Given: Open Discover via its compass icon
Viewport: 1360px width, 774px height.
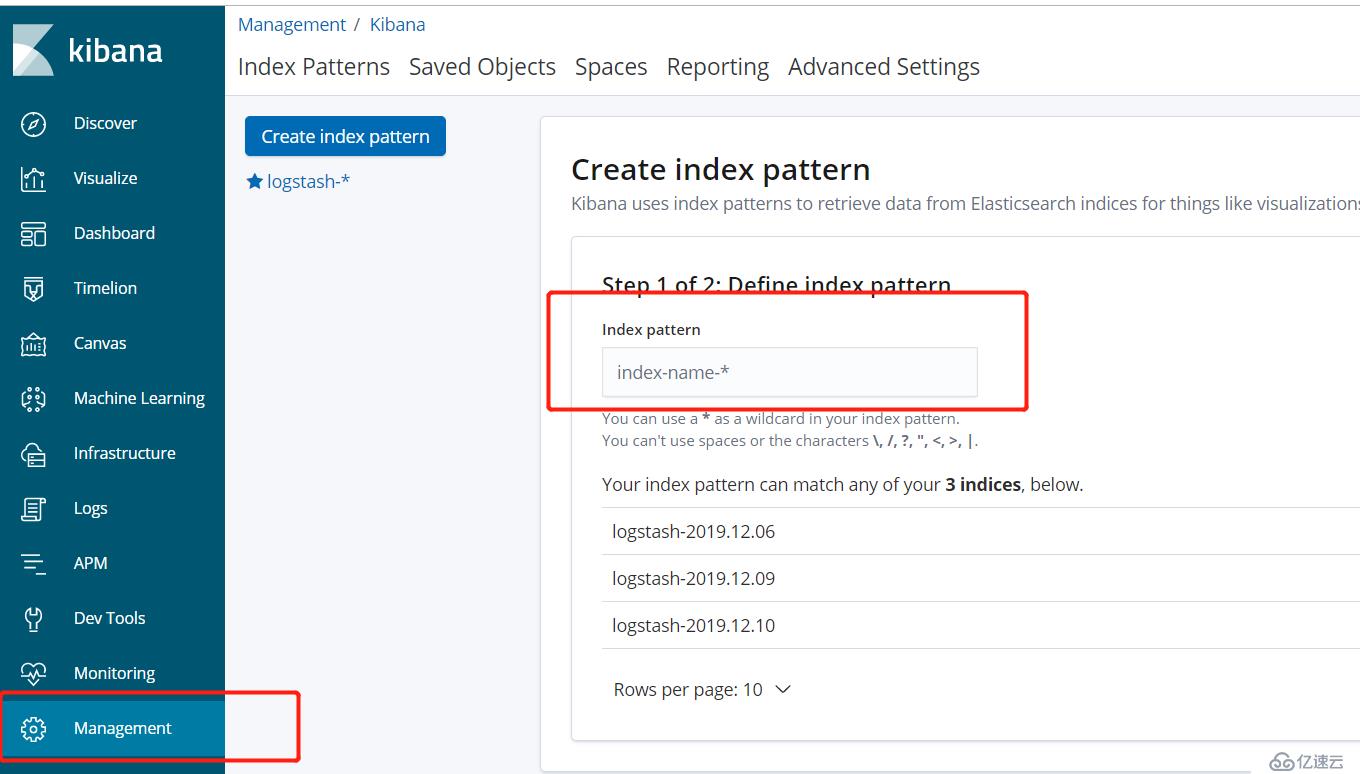Looking at the screenshot, I should [33, 124].
